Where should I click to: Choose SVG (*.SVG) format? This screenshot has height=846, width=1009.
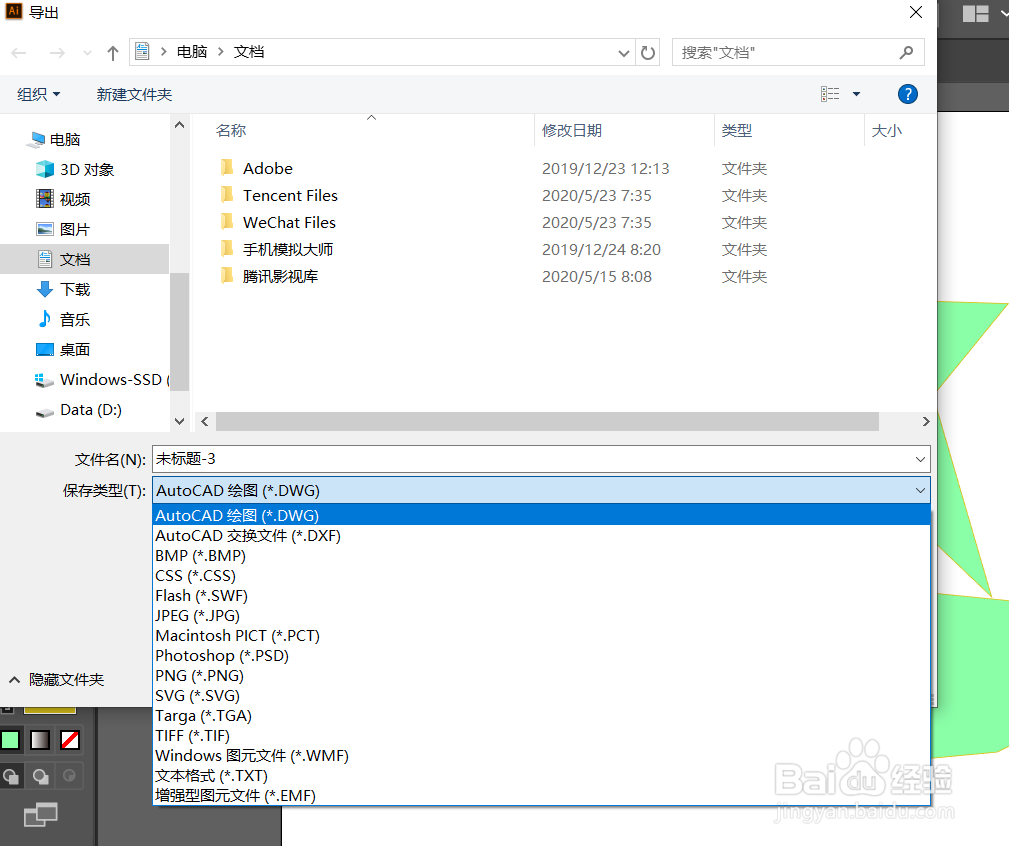click(x=542, y=695)
